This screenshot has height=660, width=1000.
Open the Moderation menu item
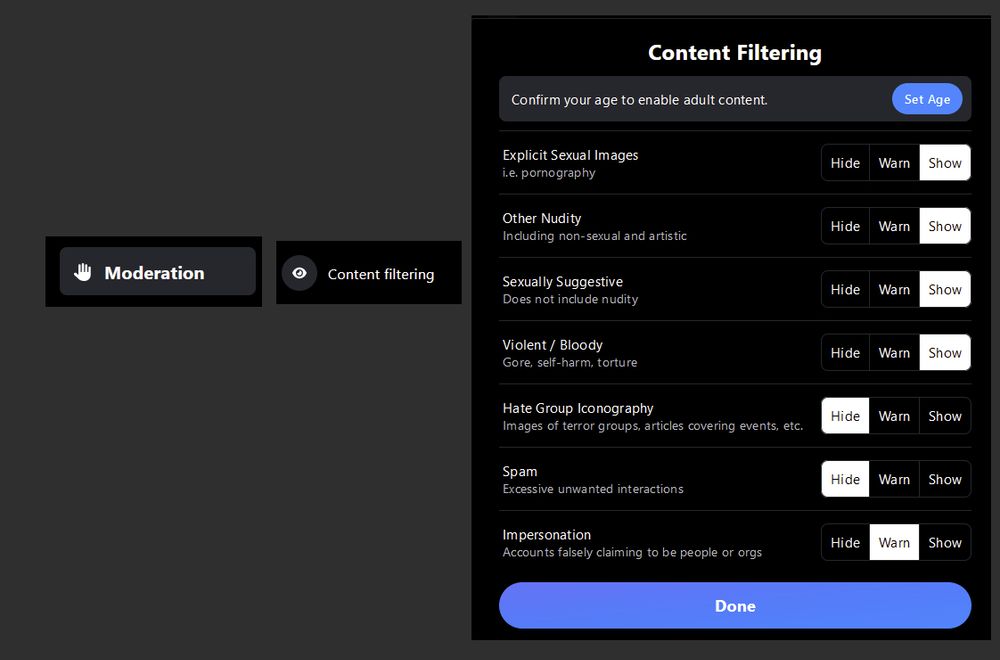tap(158, 272)
